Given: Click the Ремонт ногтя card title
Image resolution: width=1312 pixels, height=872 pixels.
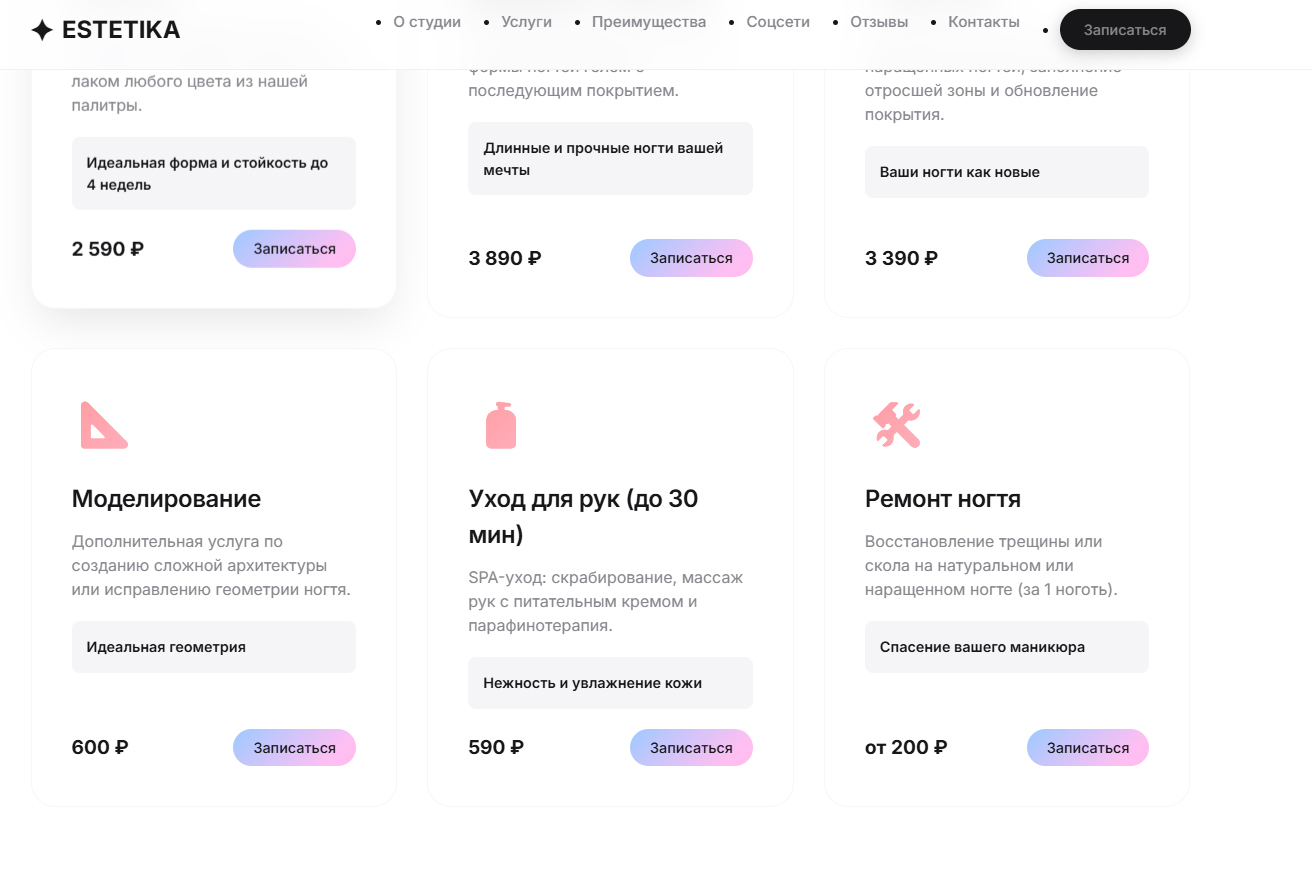Looking at the screenshot, I should tap(943, 499).
